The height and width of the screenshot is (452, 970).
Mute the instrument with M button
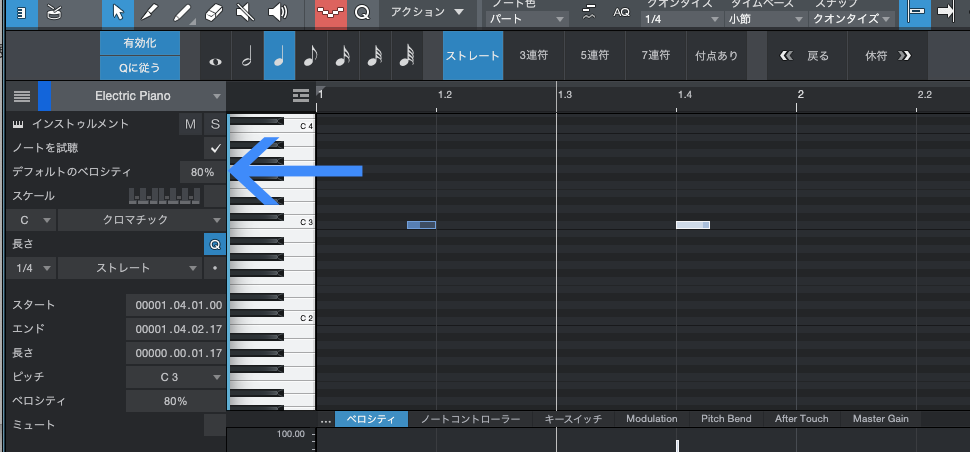pos(190,124)
